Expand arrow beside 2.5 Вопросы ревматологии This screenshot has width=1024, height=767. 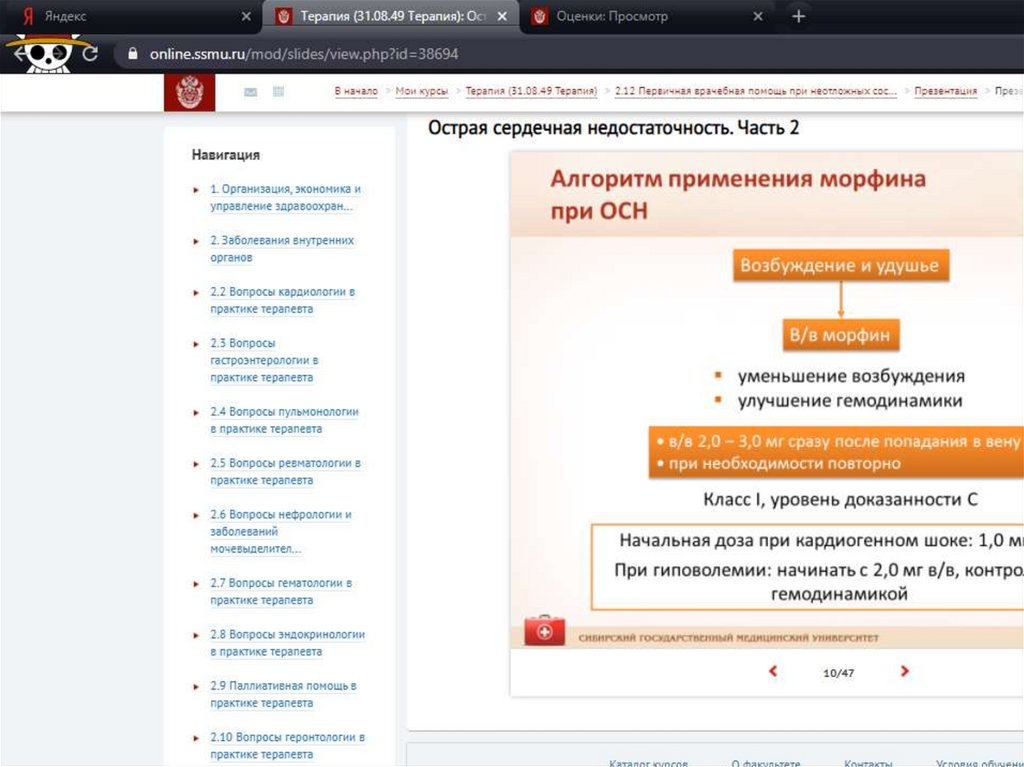[196, 464]
